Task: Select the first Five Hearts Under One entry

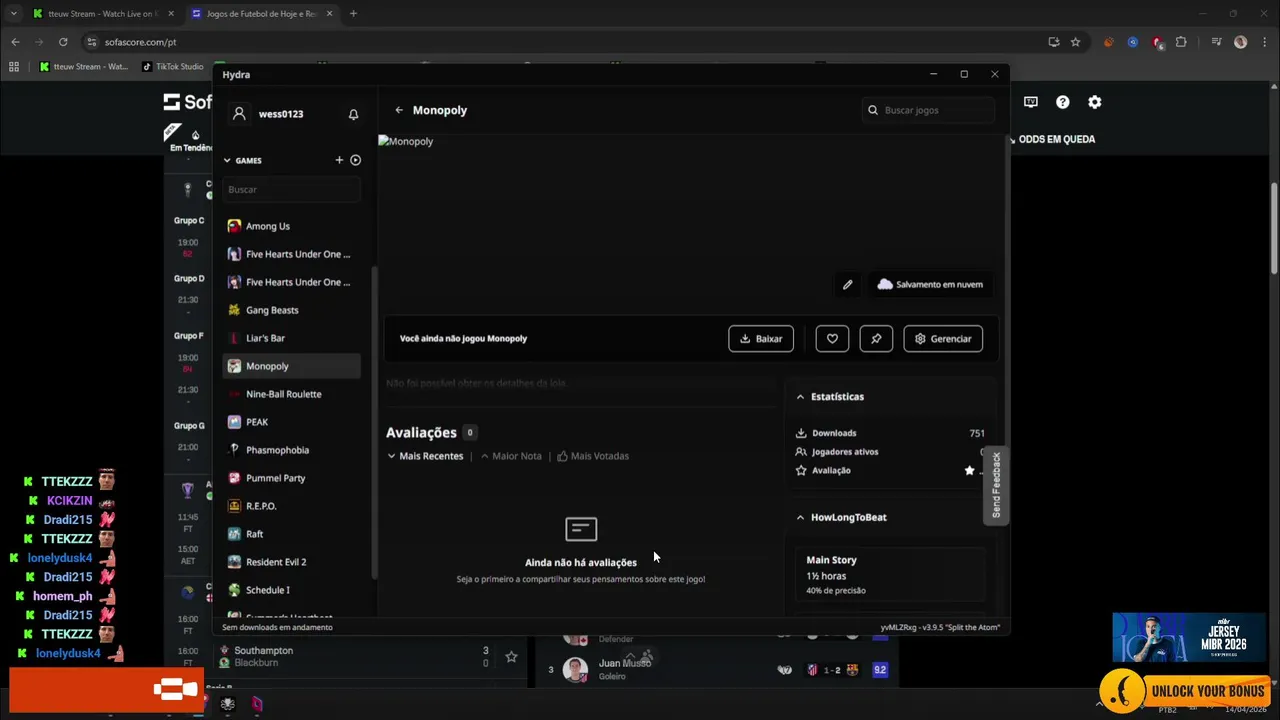Action: pyautogui.click(x=291, y=254)
